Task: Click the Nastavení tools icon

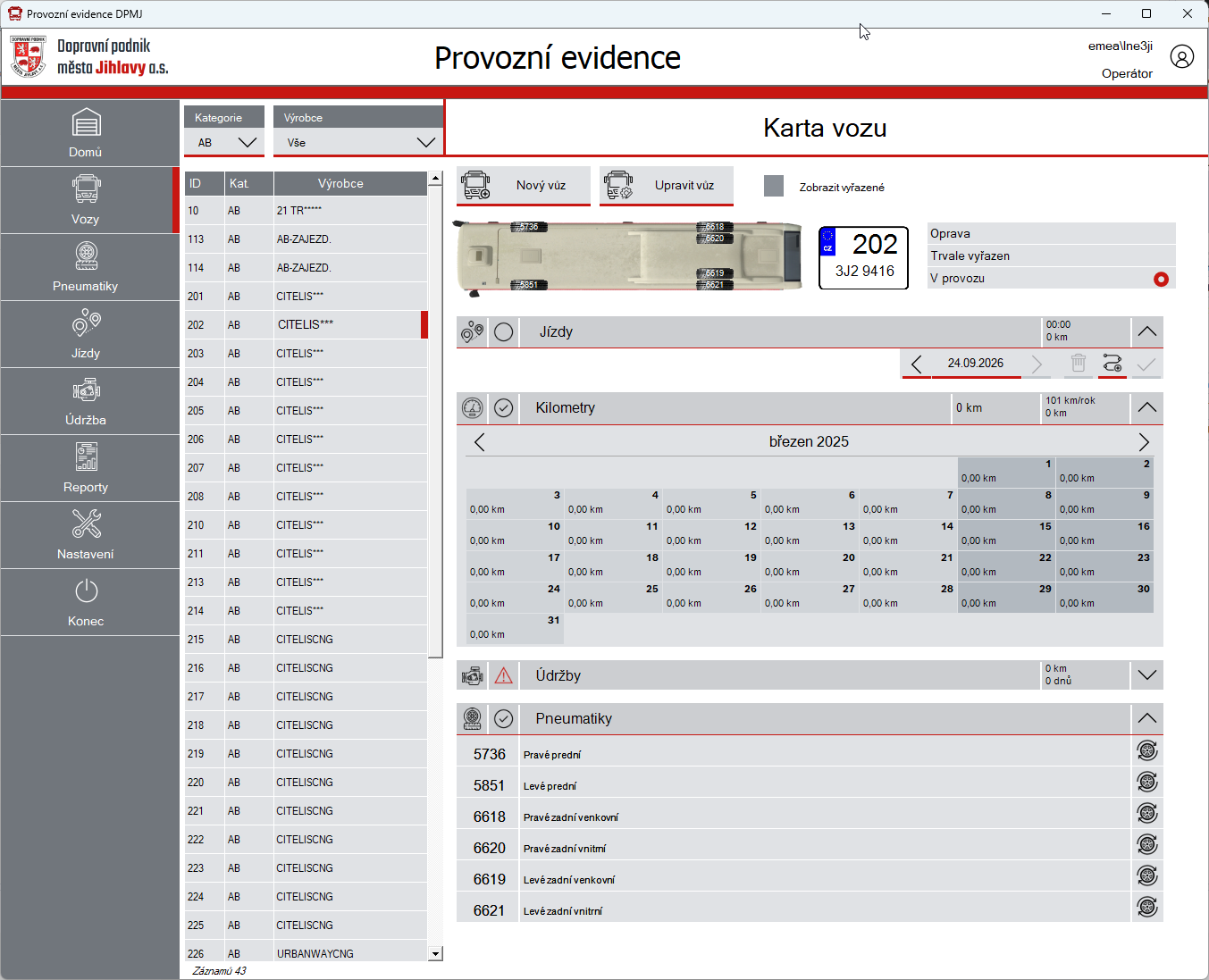Action: (x=87, y=524)
